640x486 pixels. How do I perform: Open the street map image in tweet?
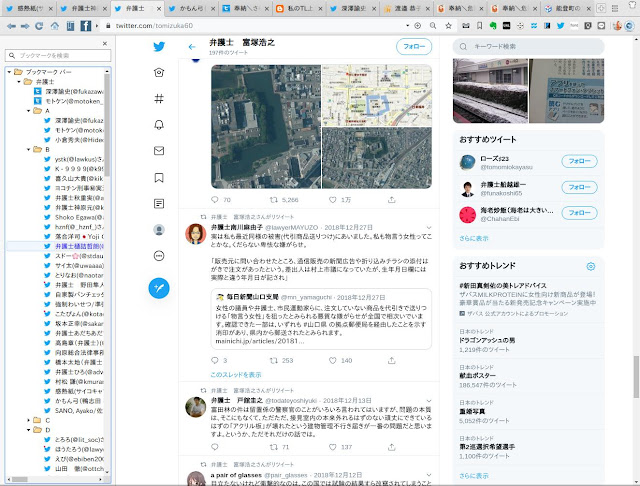click(377, 95)
